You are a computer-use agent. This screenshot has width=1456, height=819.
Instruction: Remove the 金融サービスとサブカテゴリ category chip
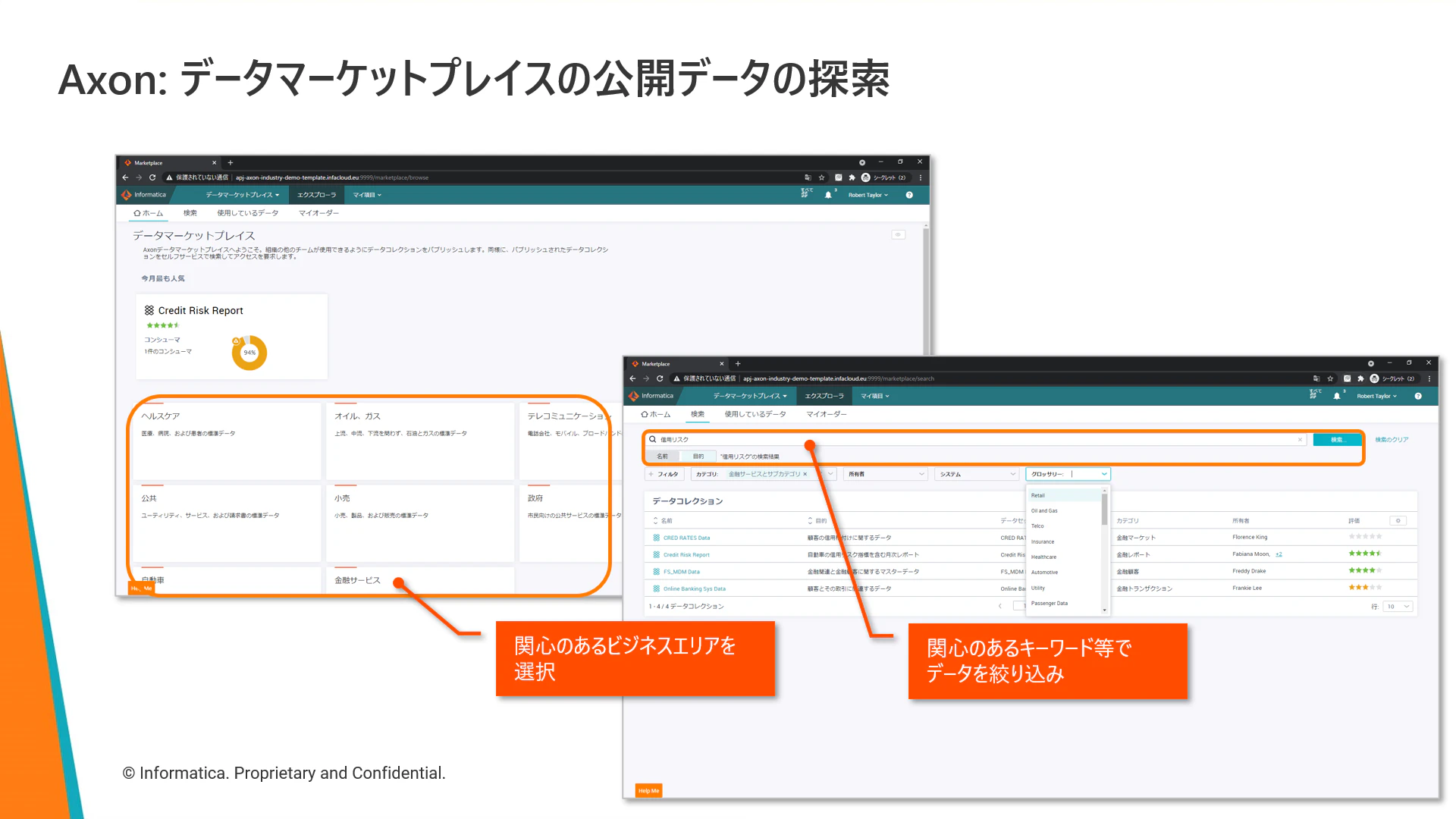click(805, 474)
